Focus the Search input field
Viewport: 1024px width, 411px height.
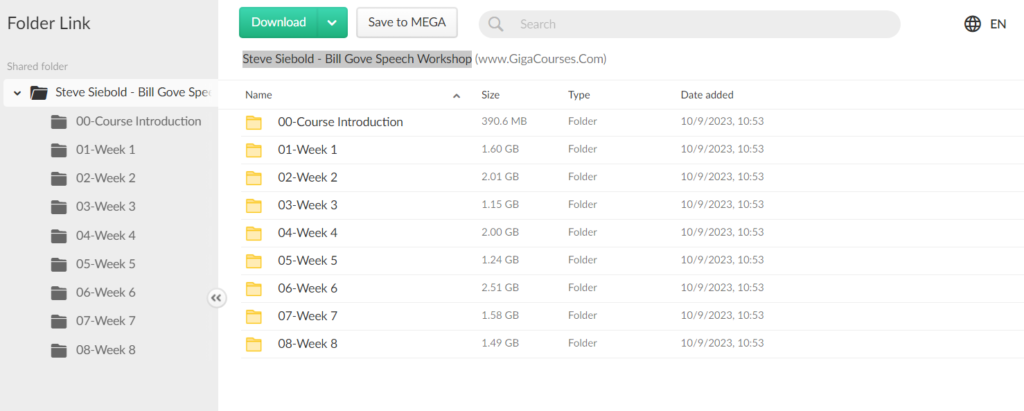click(x=700, y=24)
